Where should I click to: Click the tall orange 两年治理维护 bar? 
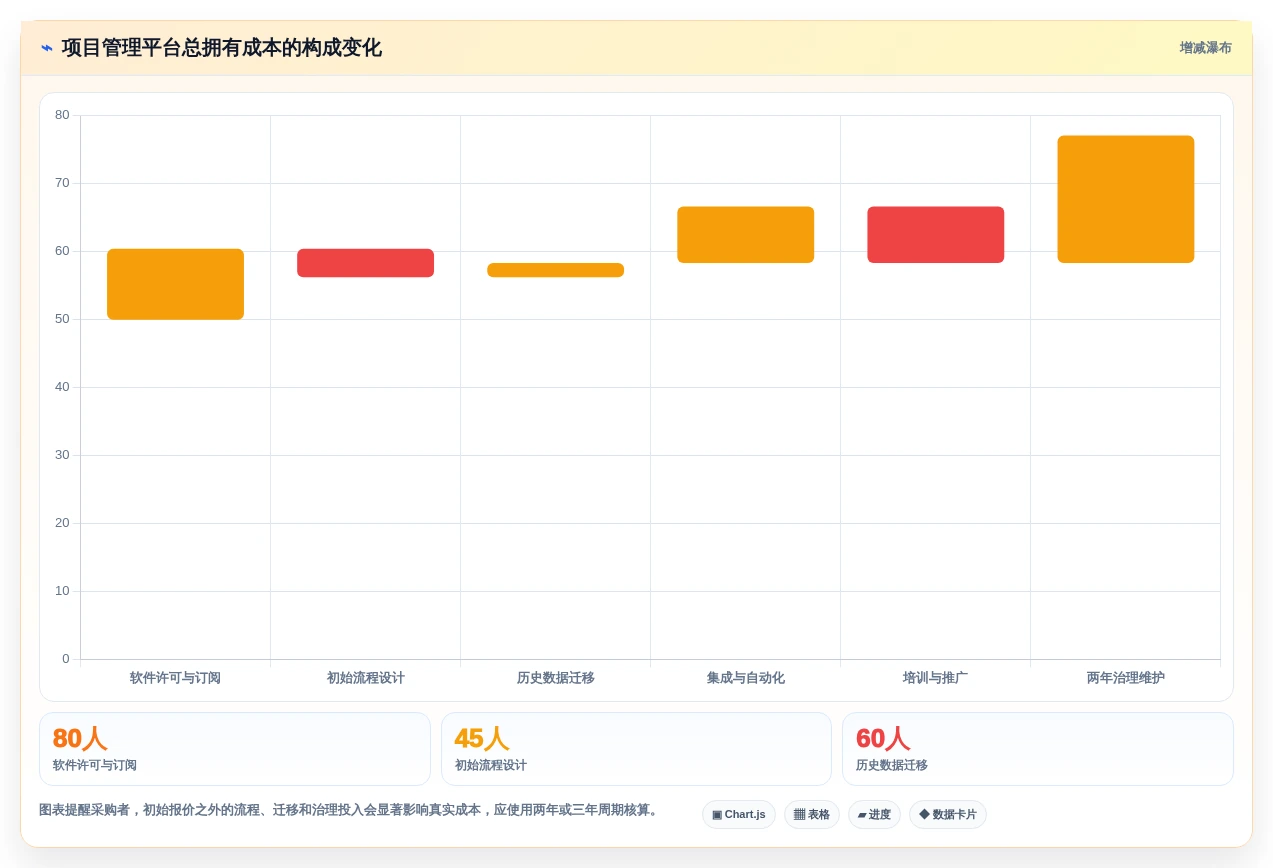click(x=1125, y=199)
